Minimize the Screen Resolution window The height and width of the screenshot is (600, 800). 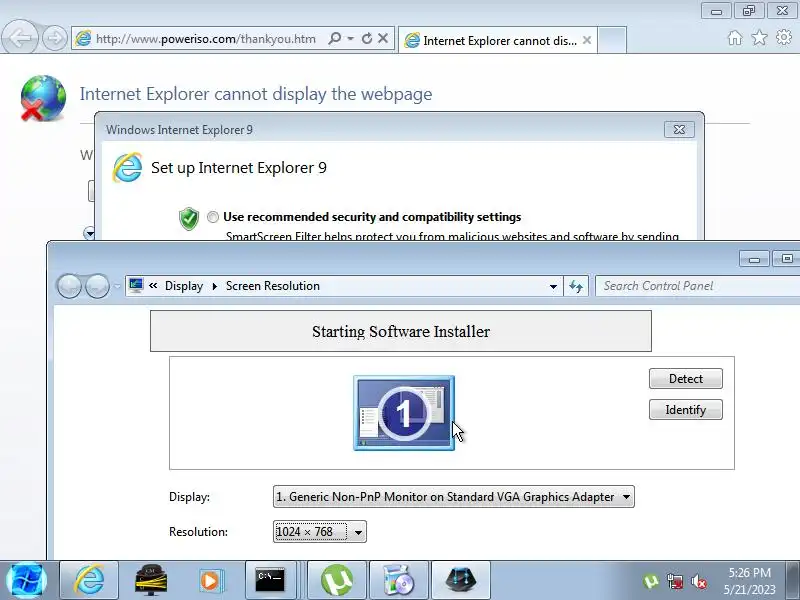[x=754, y=259]
